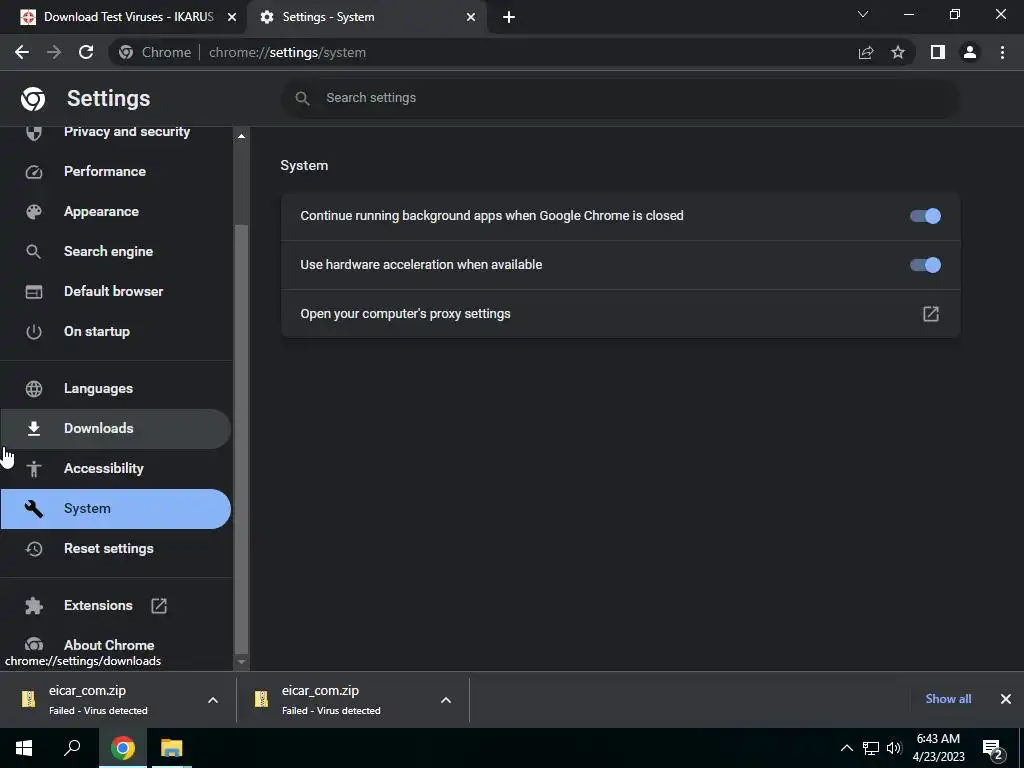Click the forward navigation arrow
Viewport: 1024px width, 768px height.
54,52
